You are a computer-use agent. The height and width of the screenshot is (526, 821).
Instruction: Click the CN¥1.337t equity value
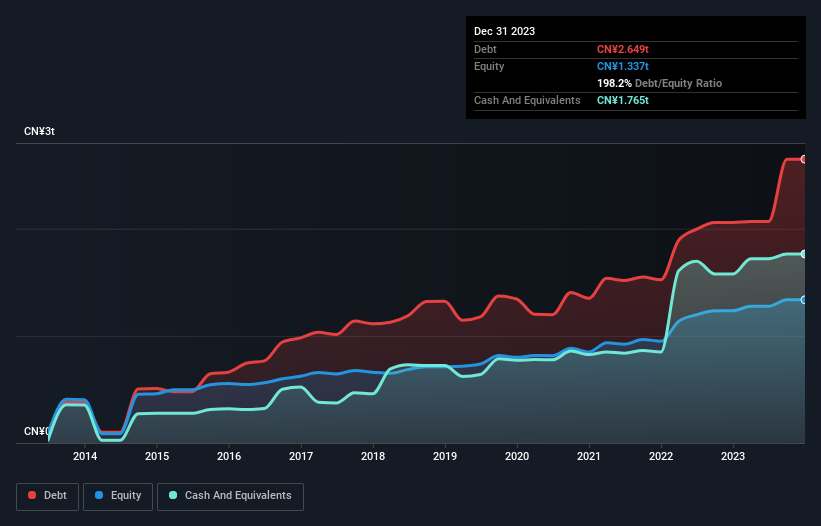pos(623,66)
